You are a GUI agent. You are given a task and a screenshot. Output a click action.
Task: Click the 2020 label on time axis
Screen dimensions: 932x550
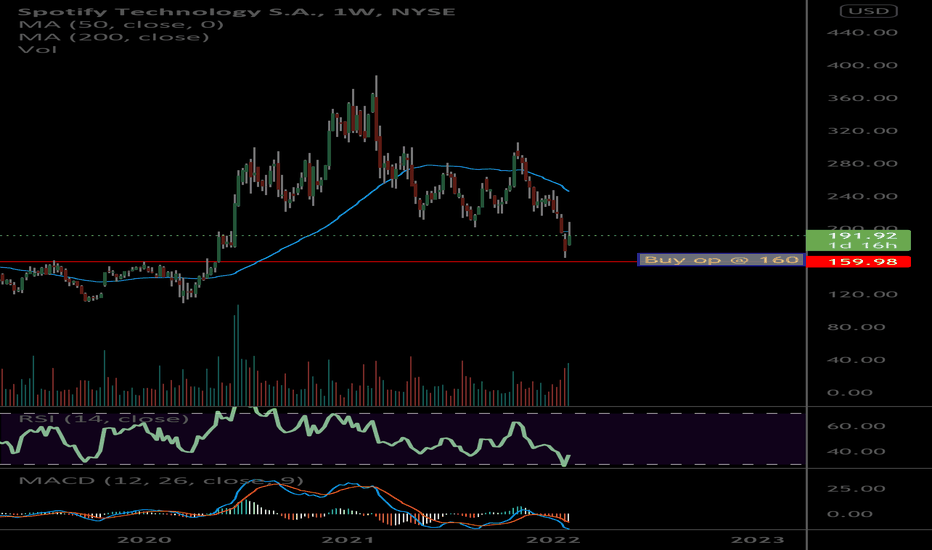[x=144, y=540]
